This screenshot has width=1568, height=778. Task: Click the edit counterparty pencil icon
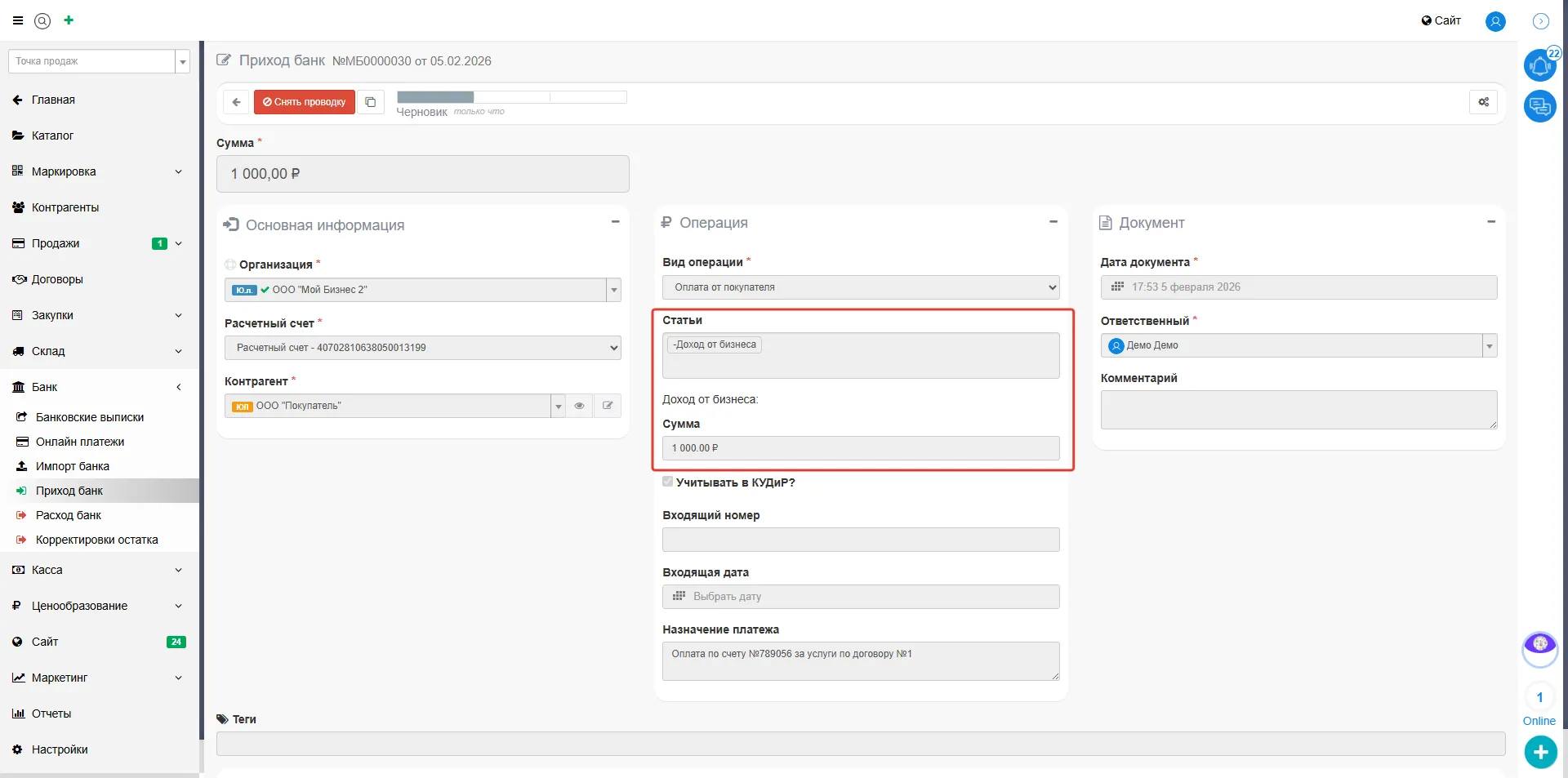click(x=608, y=406)
